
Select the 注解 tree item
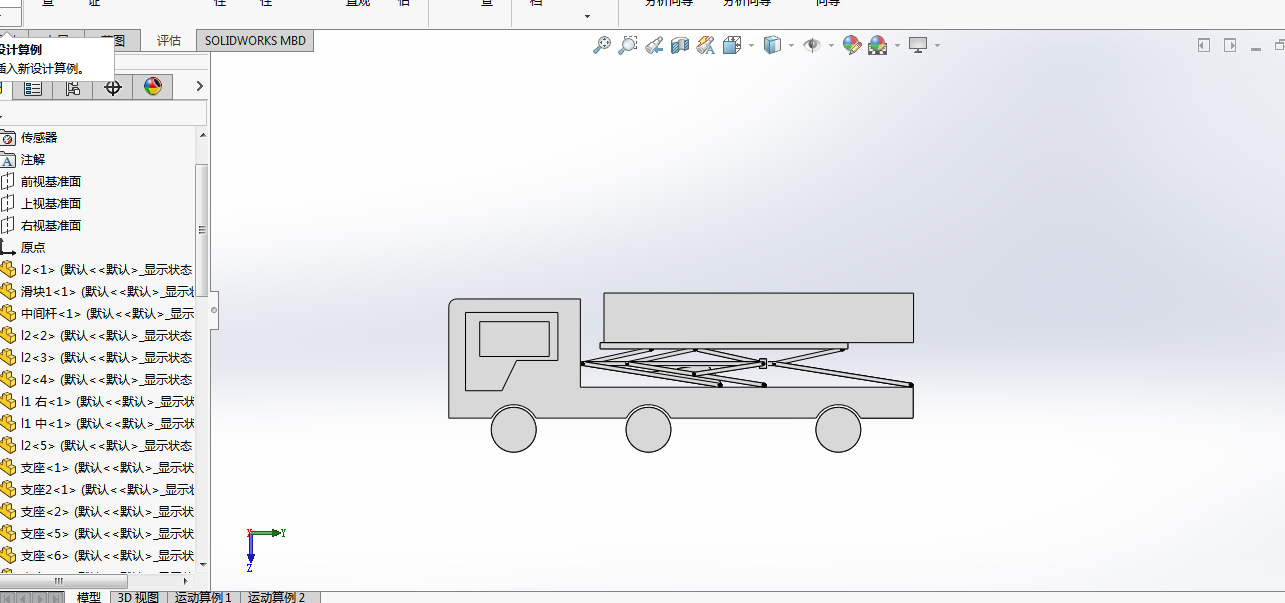pos(33,160)
